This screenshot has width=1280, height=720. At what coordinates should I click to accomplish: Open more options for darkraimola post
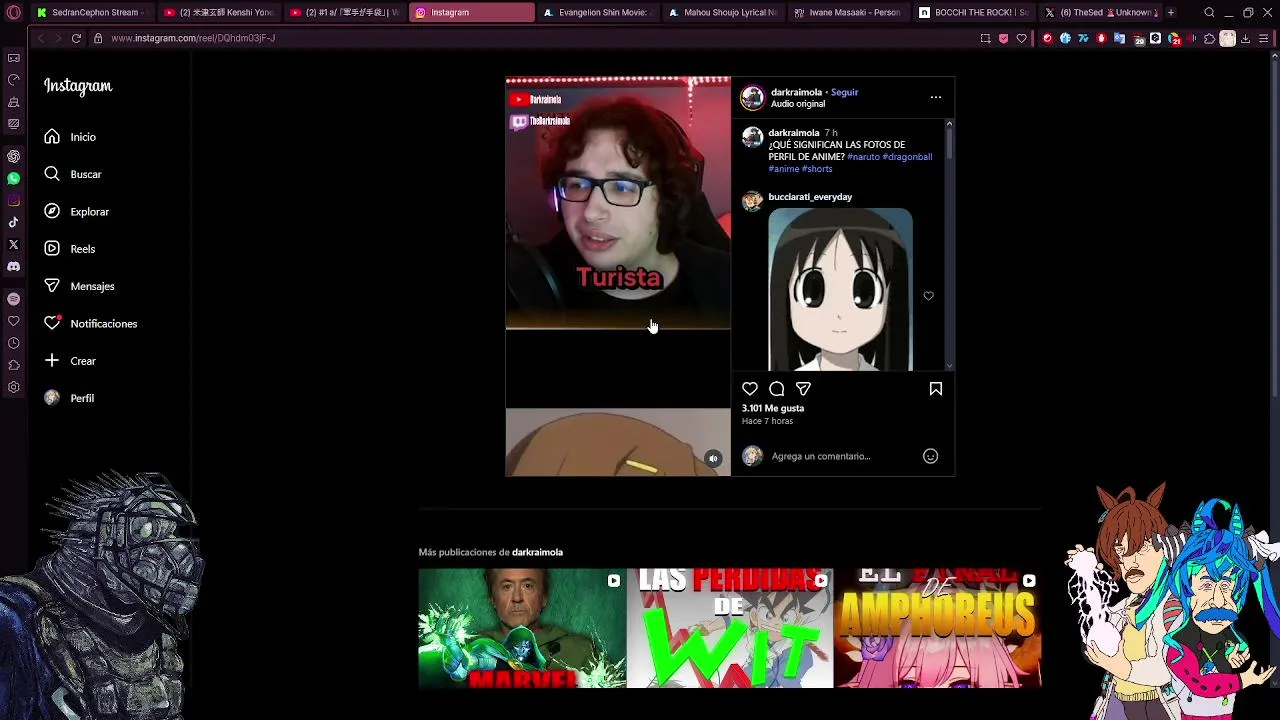click(x=936, y=97)
